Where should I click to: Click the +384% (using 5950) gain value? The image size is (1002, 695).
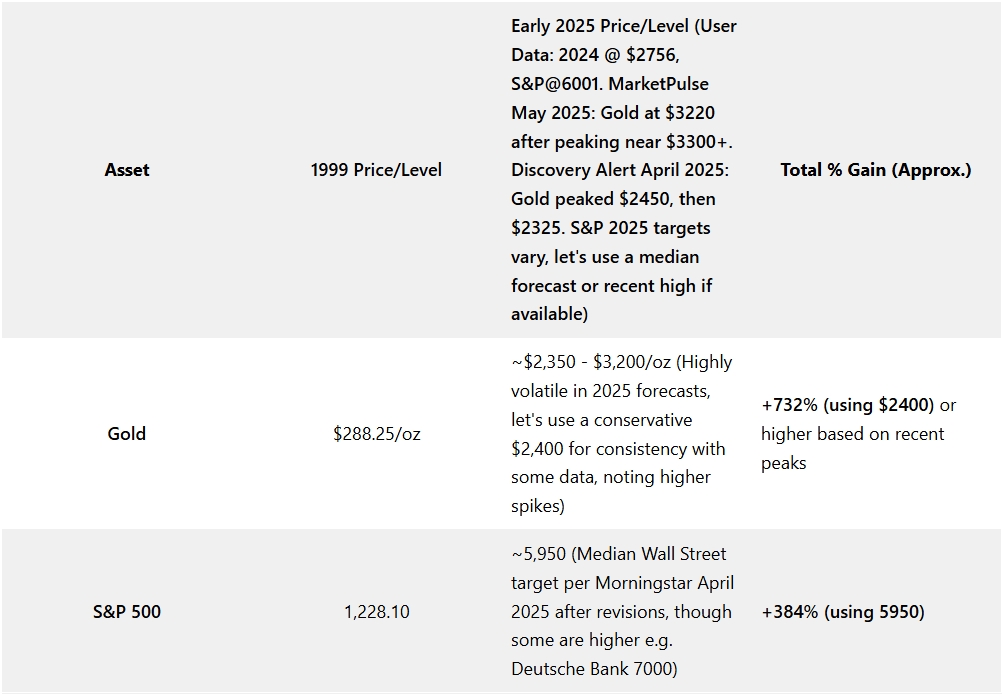(843, 612)
